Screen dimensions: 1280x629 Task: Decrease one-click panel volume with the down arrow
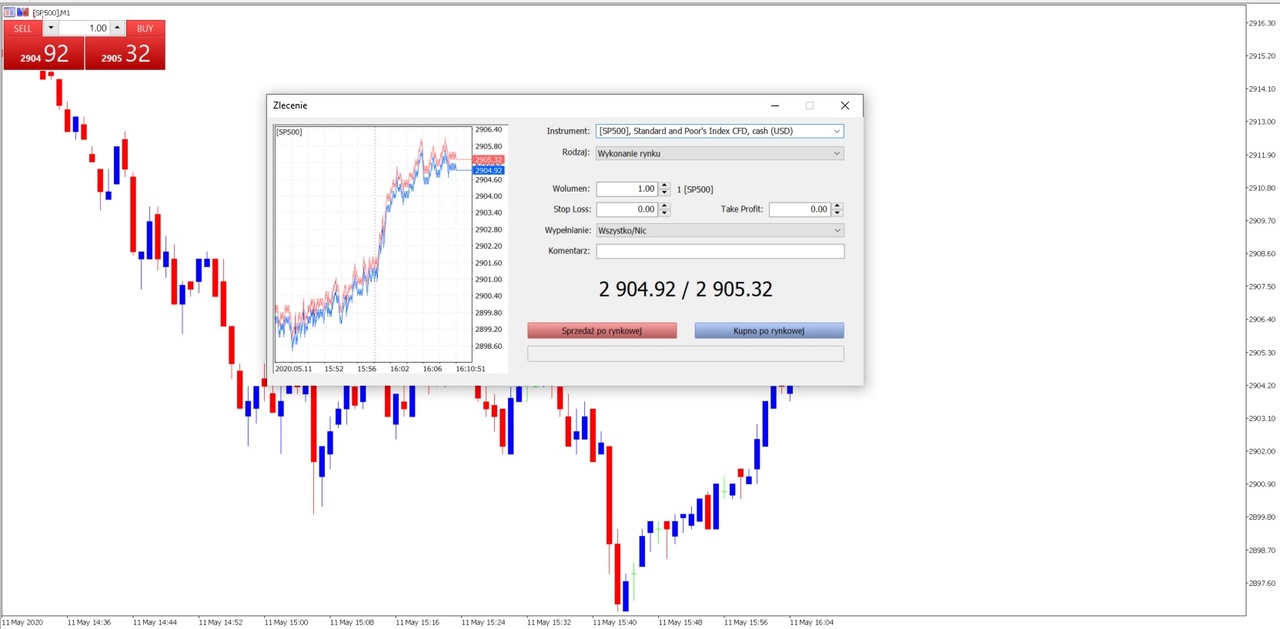(51, 28)
